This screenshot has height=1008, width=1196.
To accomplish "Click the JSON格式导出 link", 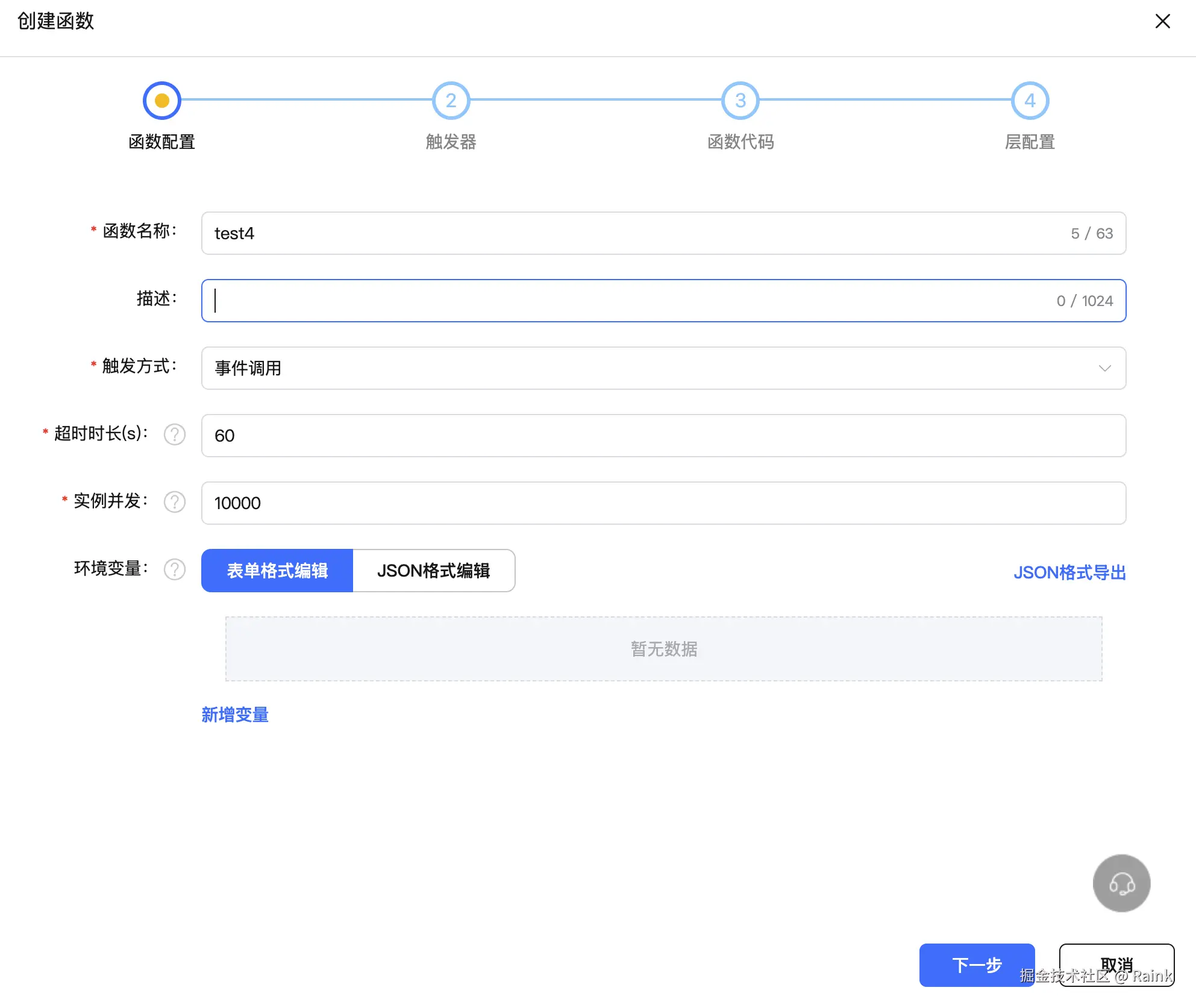I will pos(1069,572).
